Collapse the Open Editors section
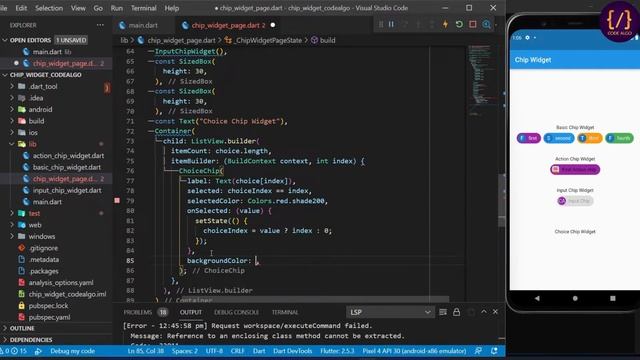640x360 pixels. pos(5,40)
